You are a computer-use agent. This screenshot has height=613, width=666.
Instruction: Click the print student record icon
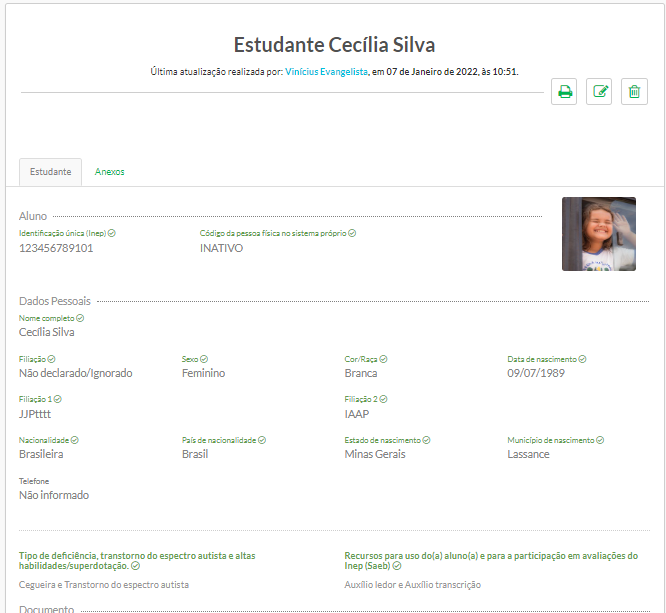pos(564,92)
